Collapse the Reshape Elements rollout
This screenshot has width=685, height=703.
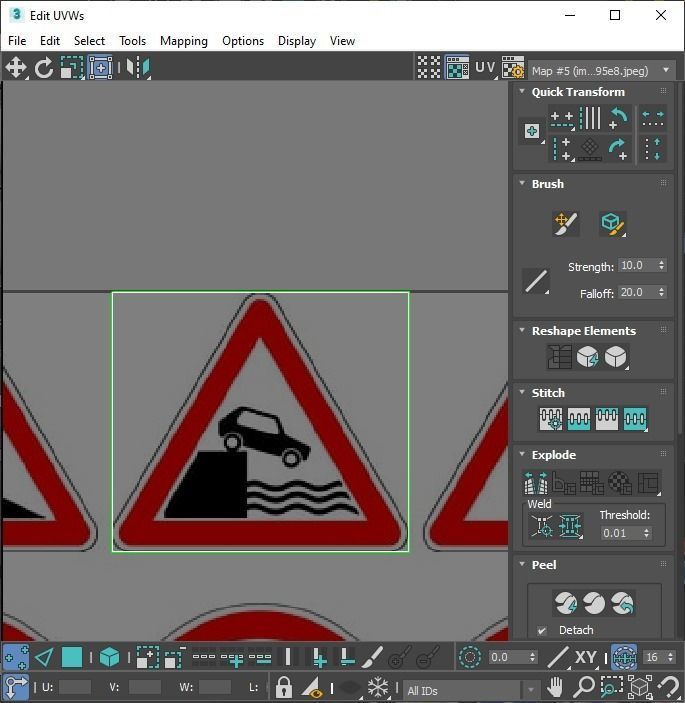tap(522, 330)
